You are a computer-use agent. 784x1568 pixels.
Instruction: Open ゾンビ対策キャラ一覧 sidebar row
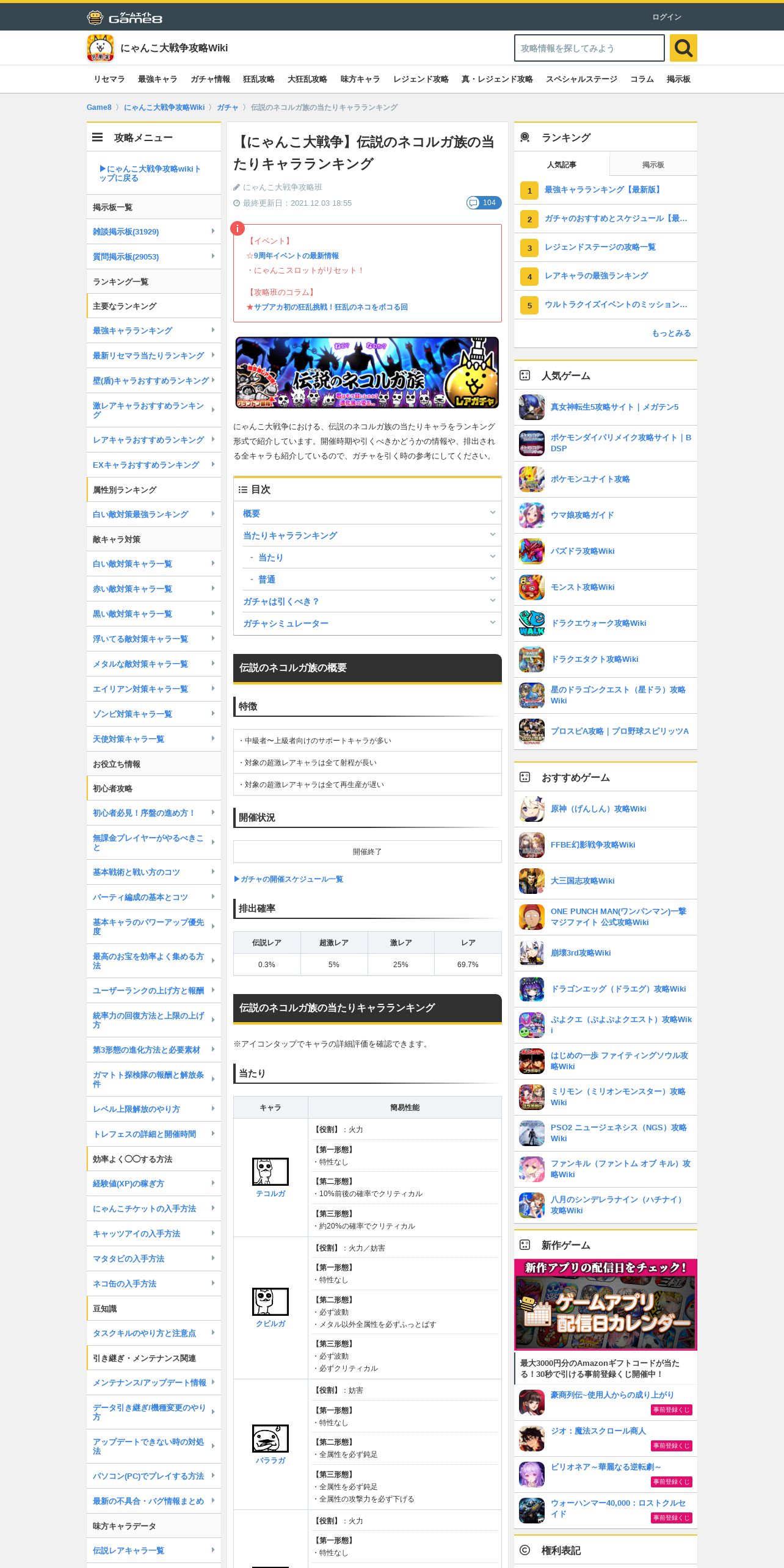pos(154,714)
